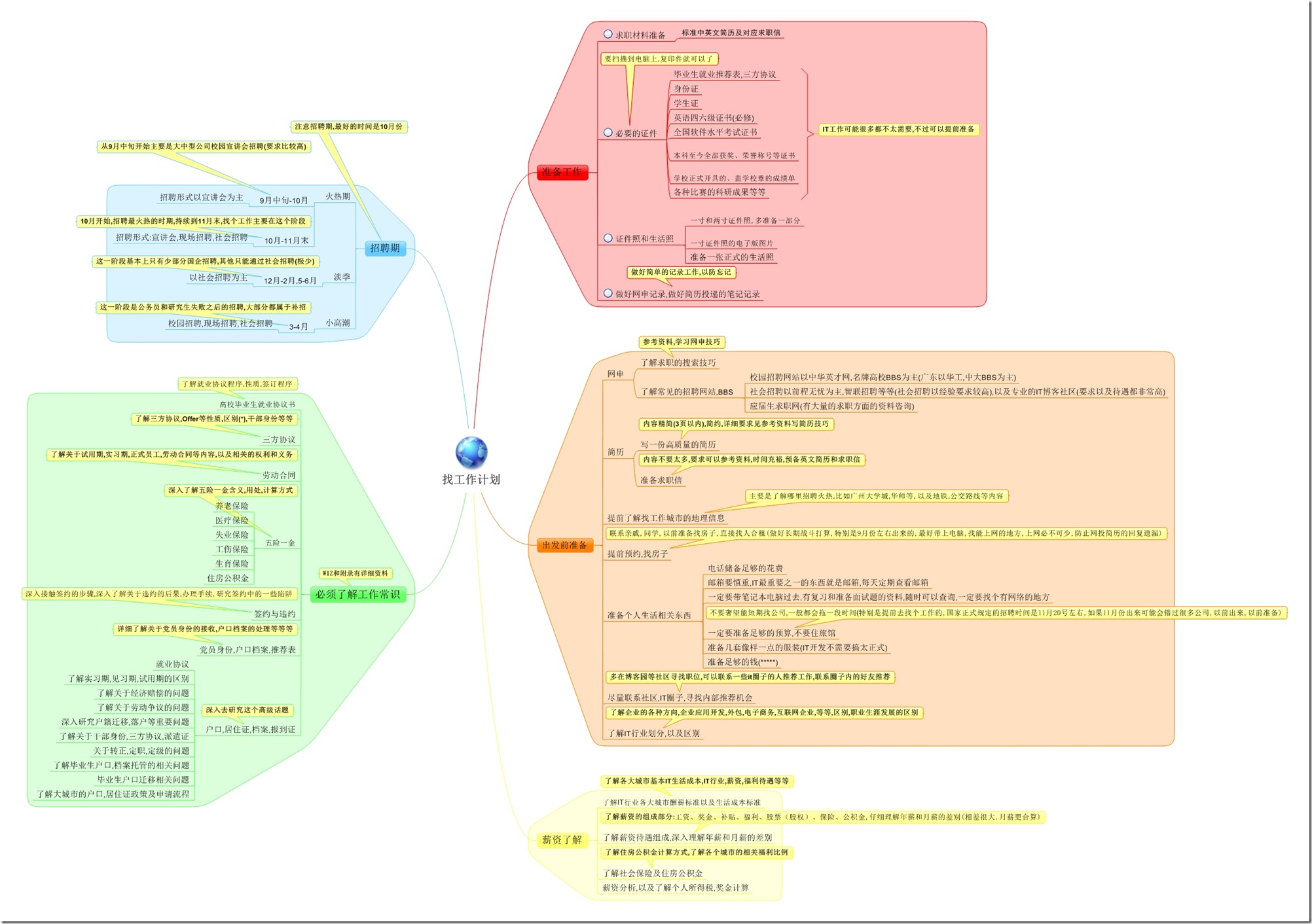1312x924 pixels.
Task: Select the 劳动合同 topic
Action: pos(279,475)
